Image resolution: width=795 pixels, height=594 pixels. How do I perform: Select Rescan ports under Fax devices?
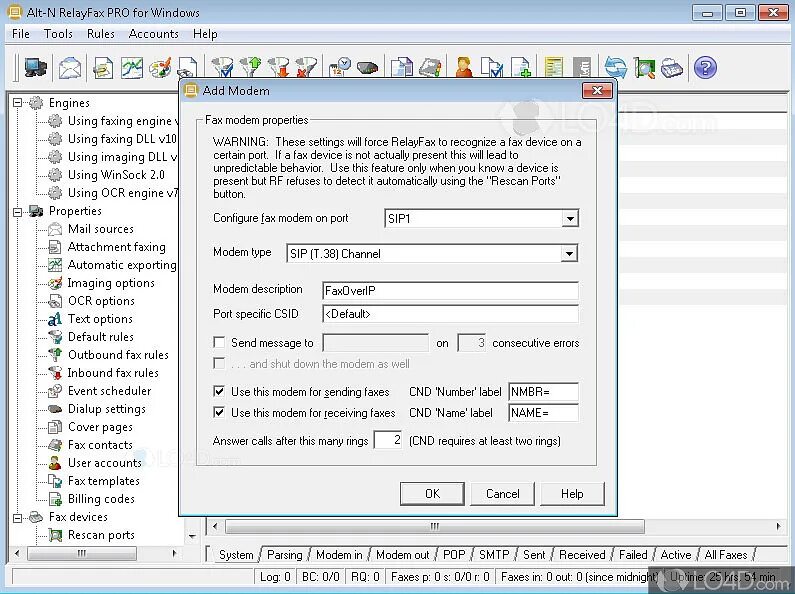[x=101, y=535]
